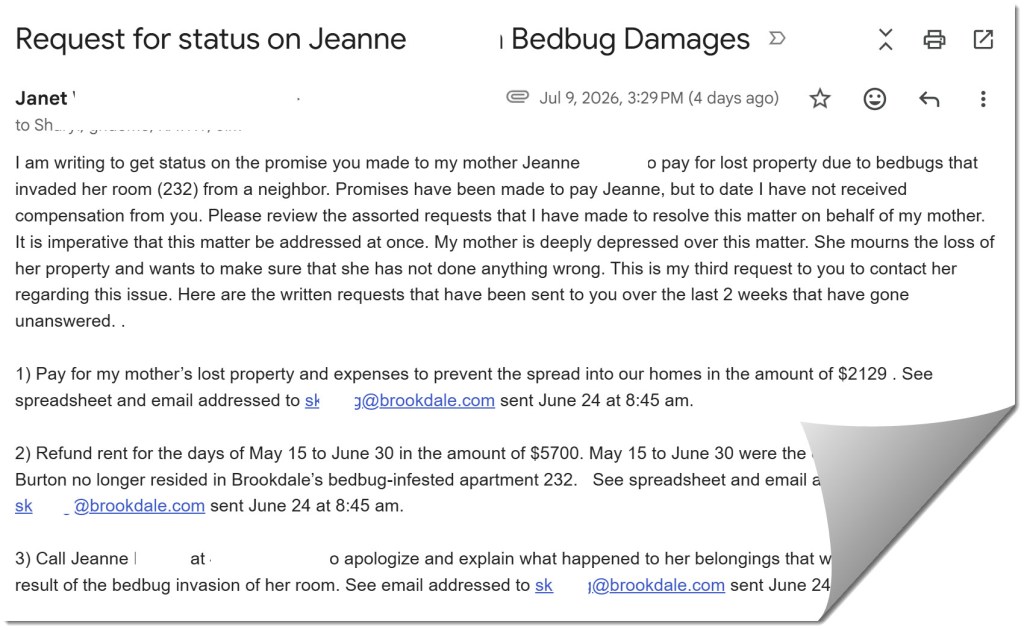Collapse all messages with the arrows icon
This screenshot has width=1024, height=630.
pos(886,40)
